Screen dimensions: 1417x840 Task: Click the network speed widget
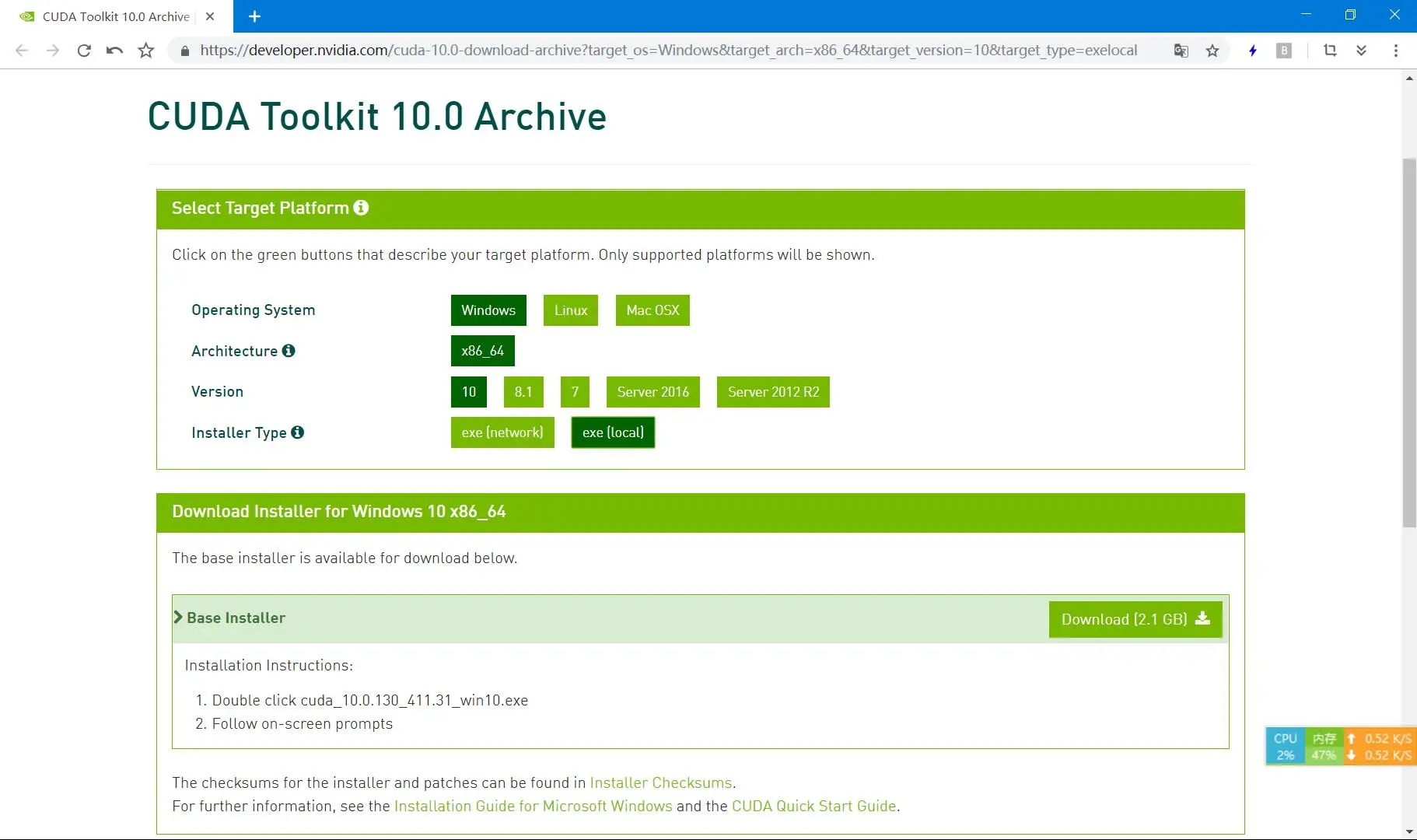click(1380, 747)
